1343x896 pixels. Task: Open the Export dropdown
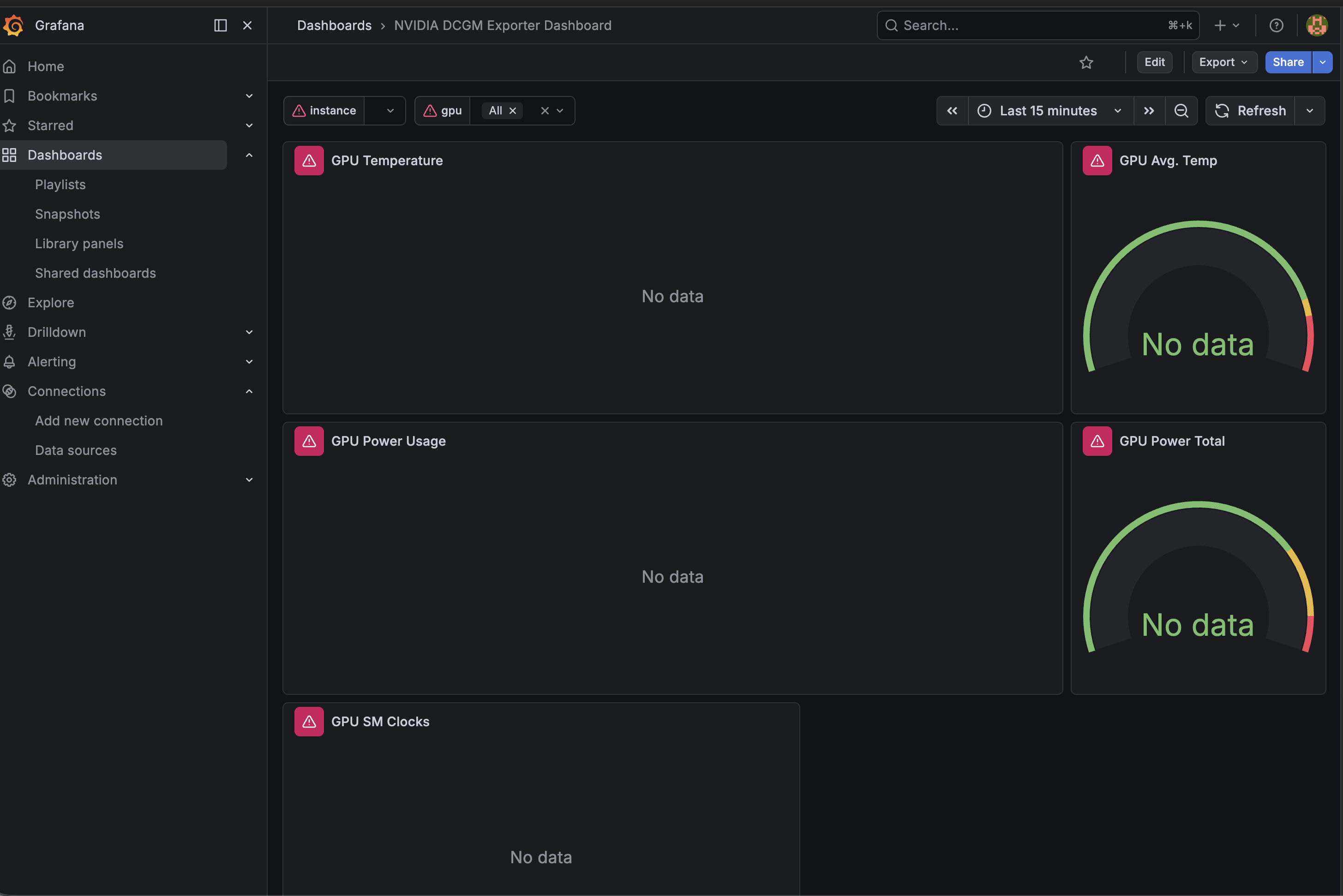1224,62
